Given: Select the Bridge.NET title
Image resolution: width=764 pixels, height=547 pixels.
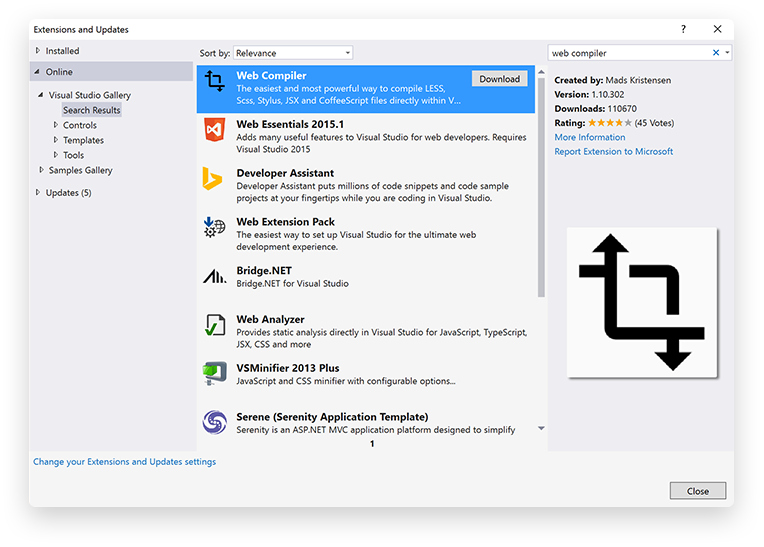Looking at the screenshot, I should [x=264, y=270].
